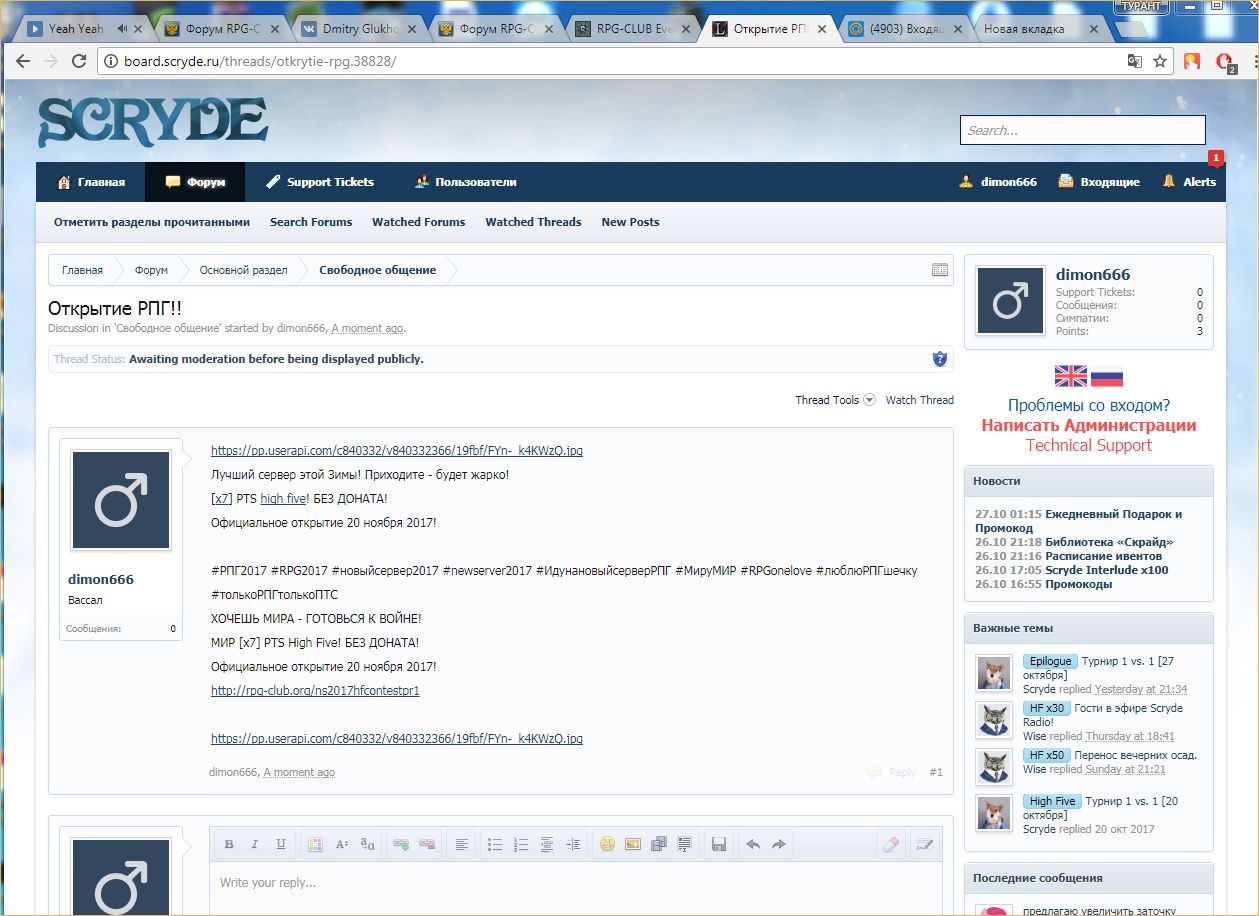
Task: Click the Watch Thread link
Action: tap(919, 400)
